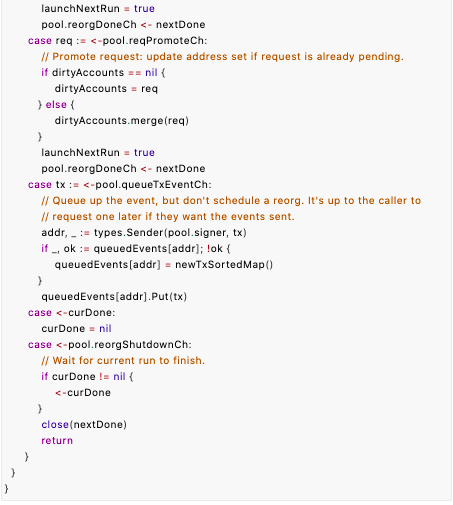
Task: Click 'close(nextDone)' call
Action: (x=84, y=424)
